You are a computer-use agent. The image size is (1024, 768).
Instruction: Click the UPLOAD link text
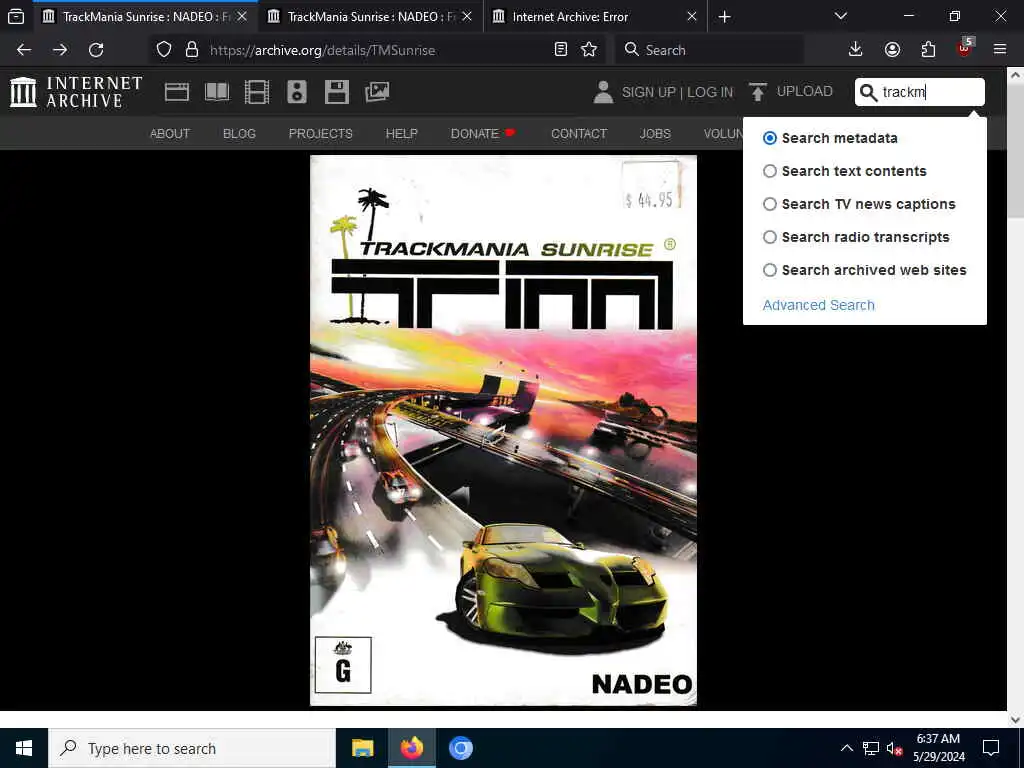coord(805,91)
